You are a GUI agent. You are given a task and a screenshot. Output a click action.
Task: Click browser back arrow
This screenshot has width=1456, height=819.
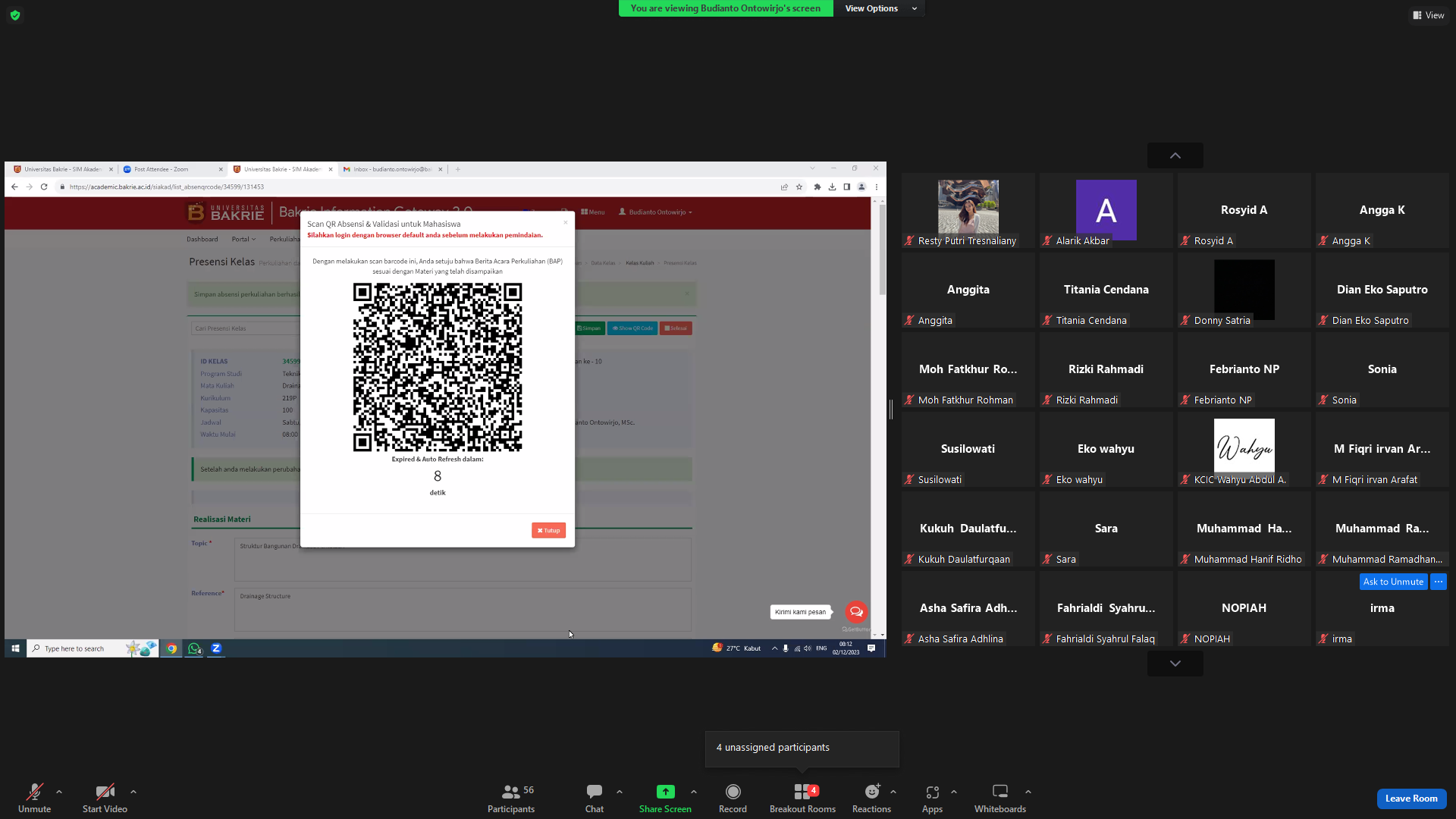(14, 187)
